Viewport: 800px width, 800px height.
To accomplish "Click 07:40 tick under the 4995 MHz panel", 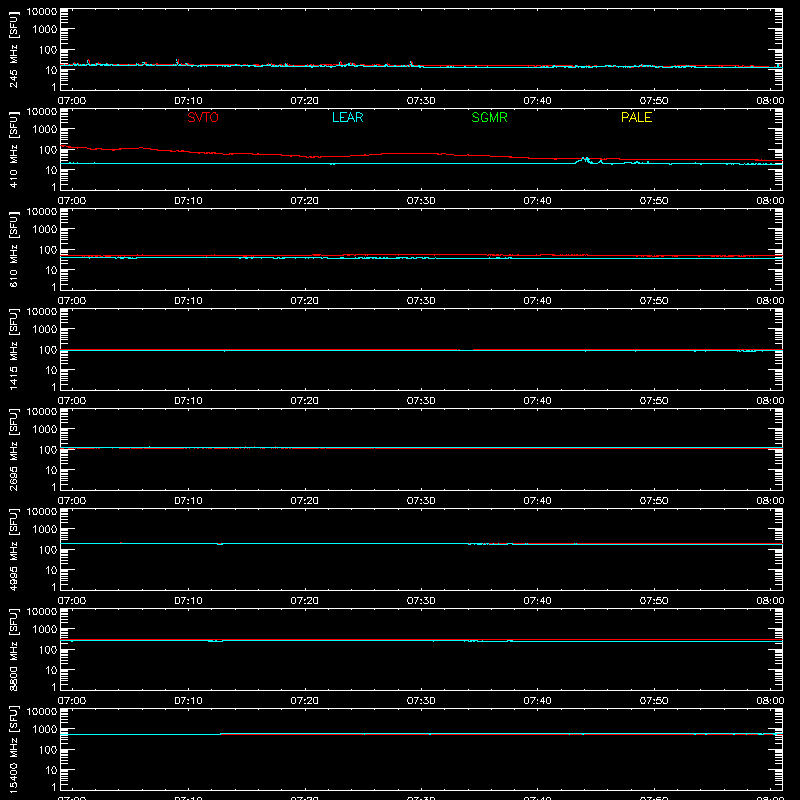I will [537, 601].
